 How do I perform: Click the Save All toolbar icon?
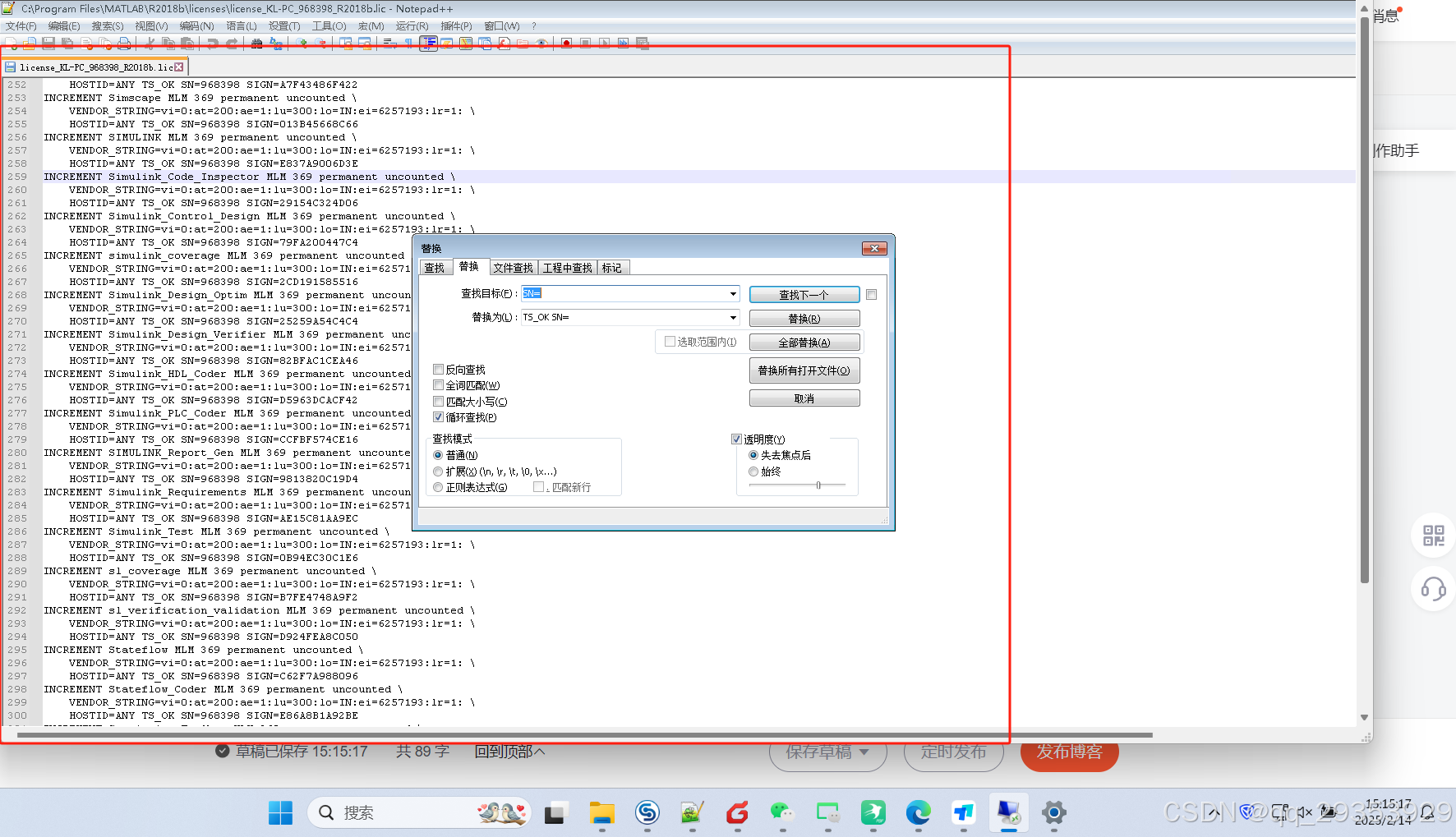67,44
